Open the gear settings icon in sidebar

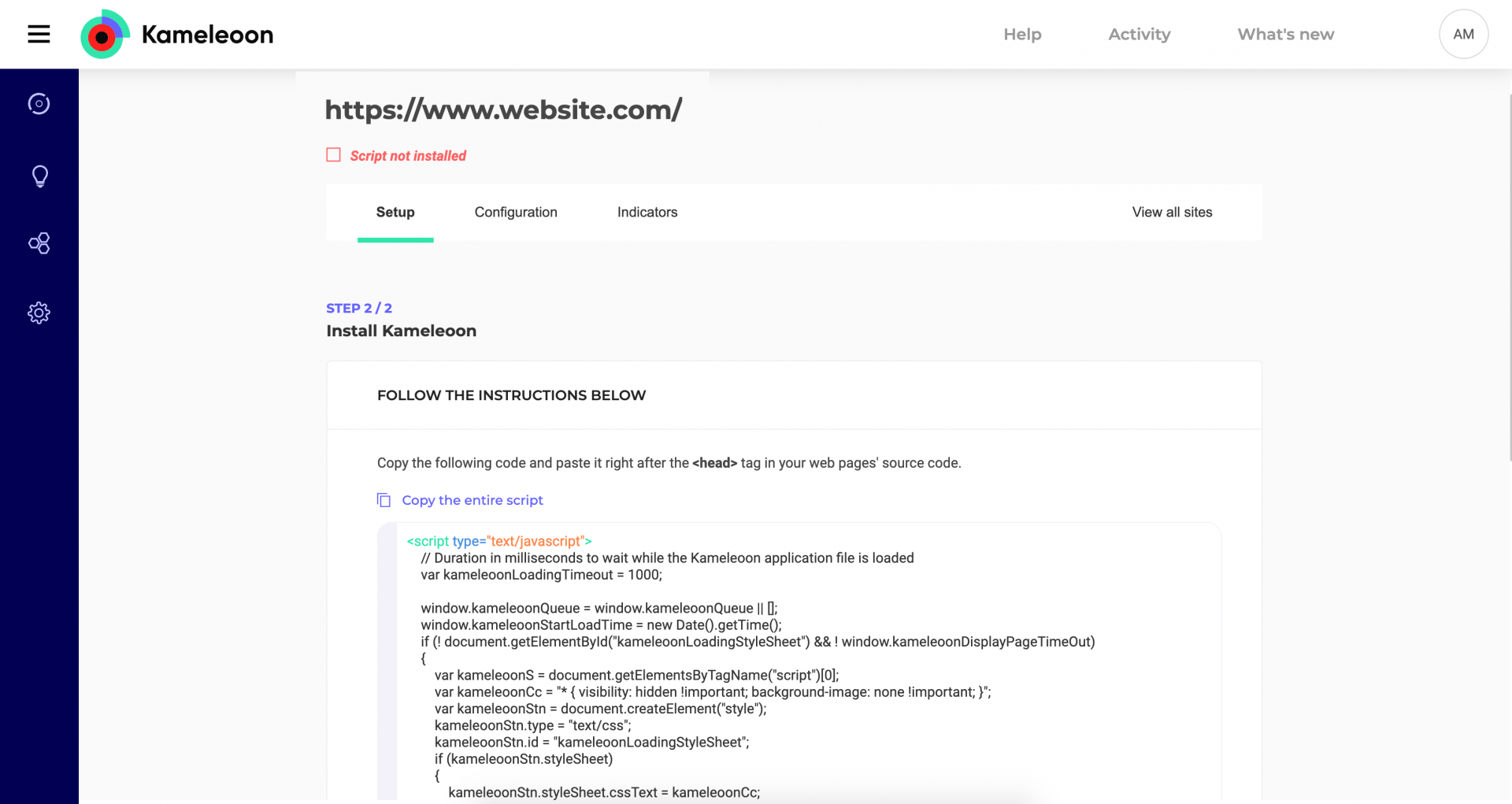click(x=39, y=313)
